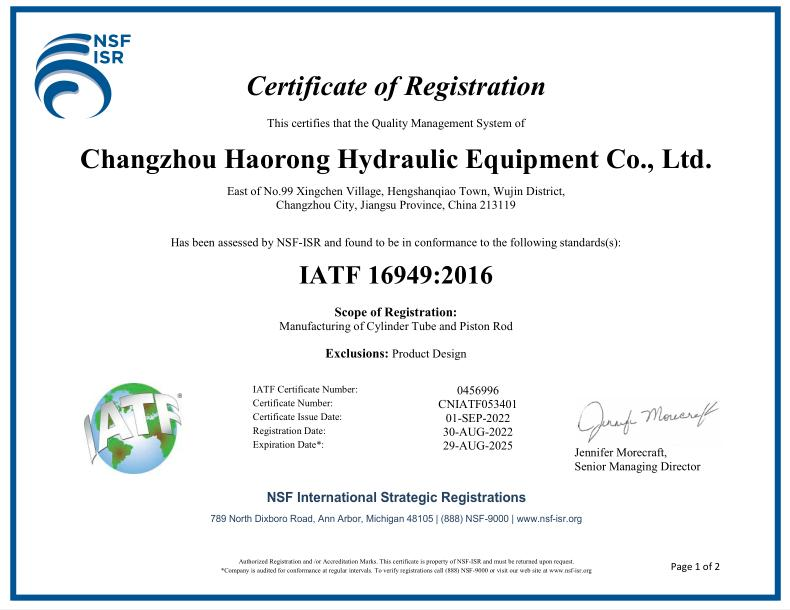Viewport: 790px width, 610px height.
Task: Click the Exclusions: Product Design line
Action: click(x=395, y=354)
